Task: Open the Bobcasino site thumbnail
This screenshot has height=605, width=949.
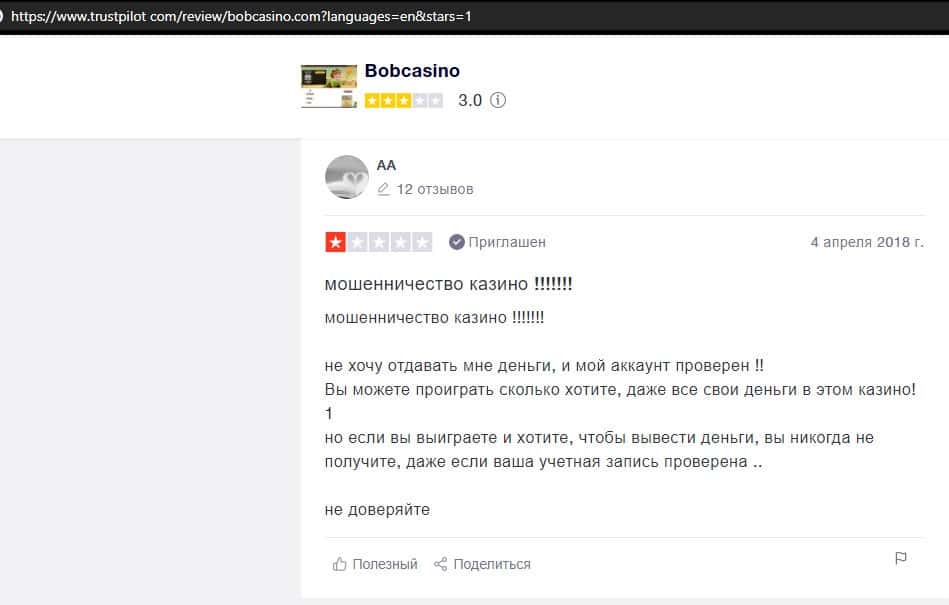Action: [x=329, y=86]
